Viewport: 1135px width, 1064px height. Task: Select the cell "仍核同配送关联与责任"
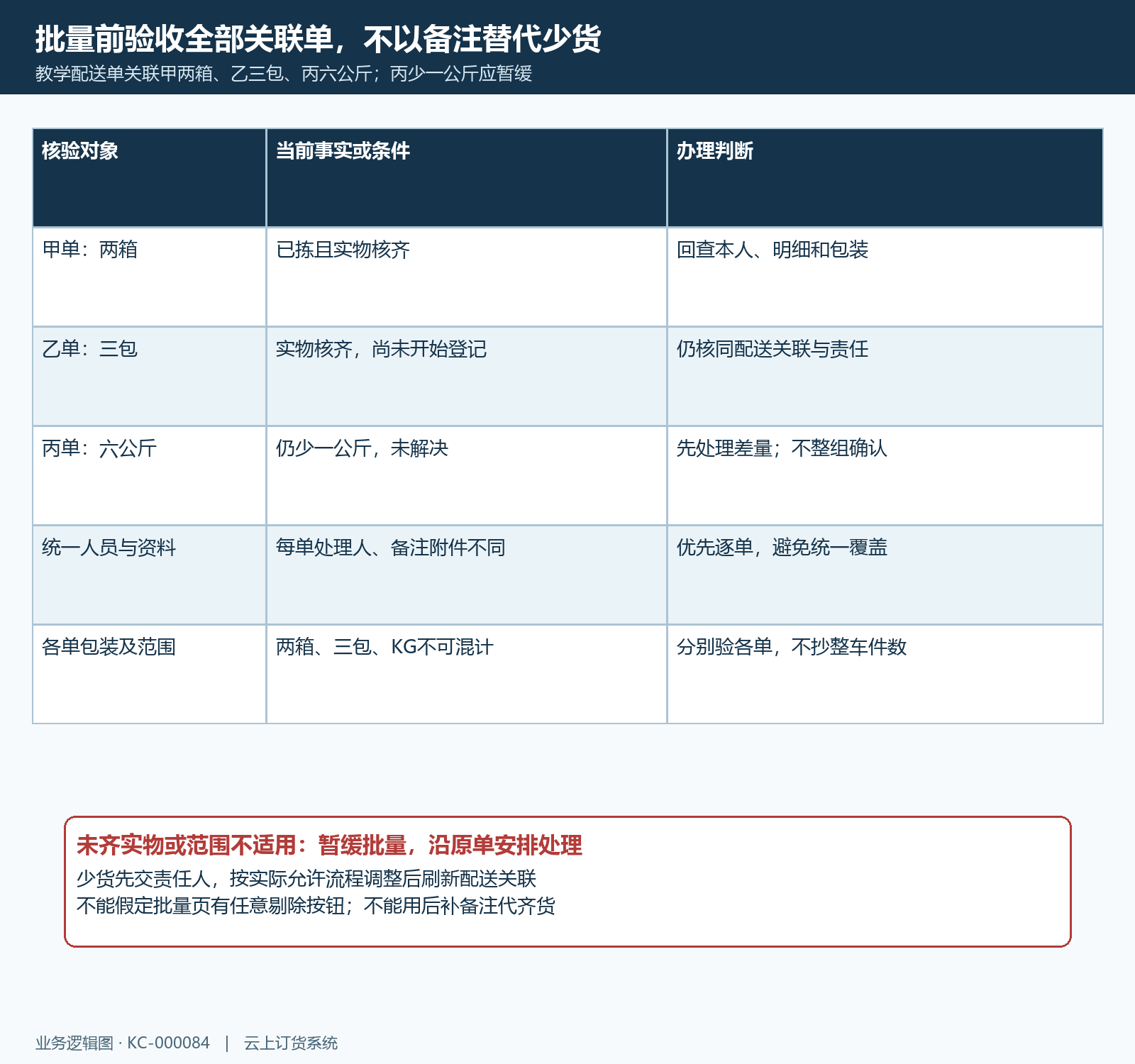click(885, 377)
